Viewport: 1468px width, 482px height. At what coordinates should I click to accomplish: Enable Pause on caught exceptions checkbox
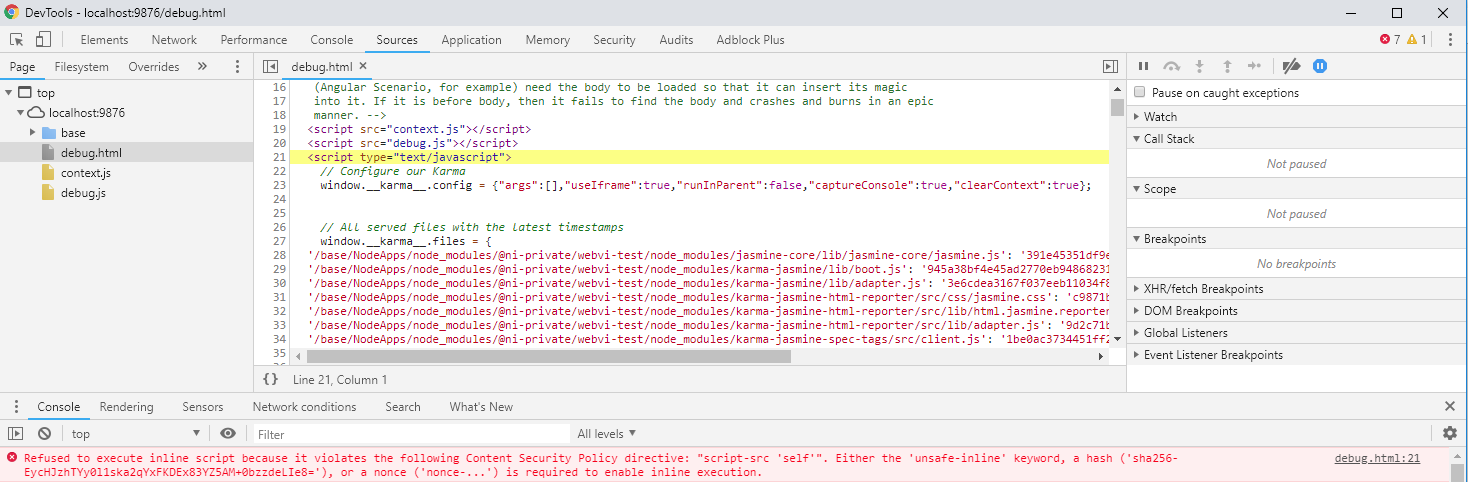[1140, 93]
